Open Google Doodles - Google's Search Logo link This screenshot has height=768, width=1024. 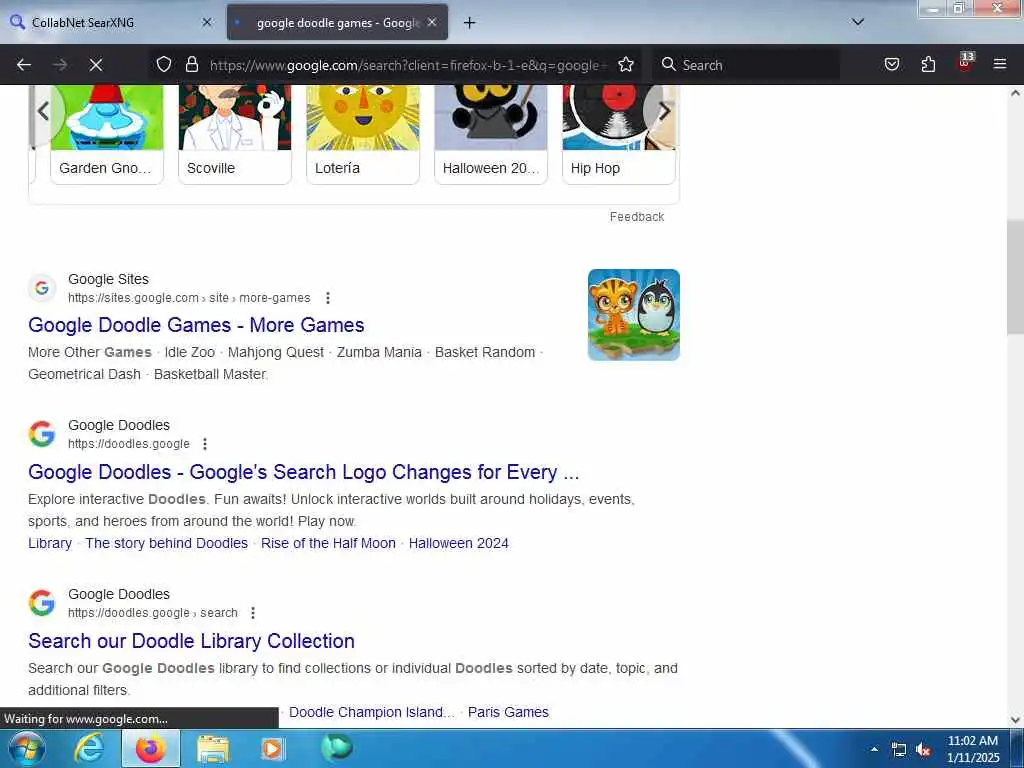point(304,472)
